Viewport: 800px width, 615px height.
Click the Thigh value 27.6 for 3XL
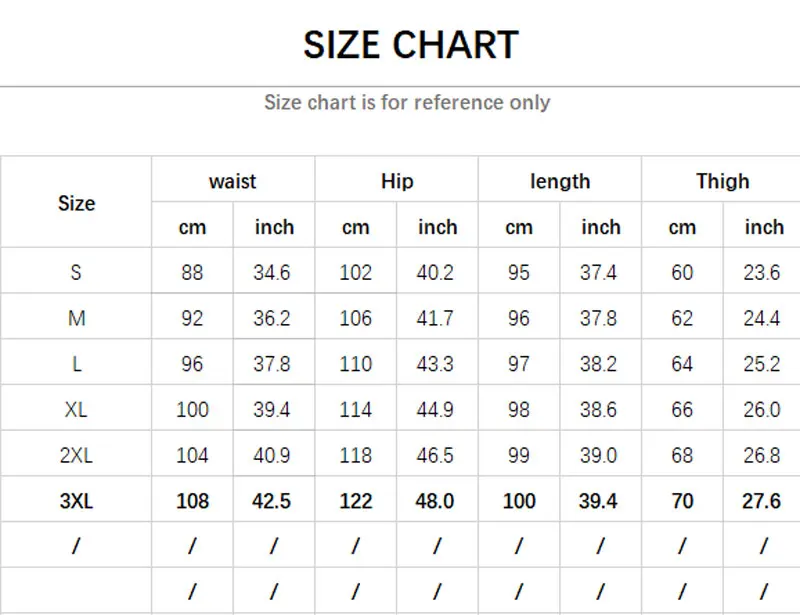pos(764,500)
